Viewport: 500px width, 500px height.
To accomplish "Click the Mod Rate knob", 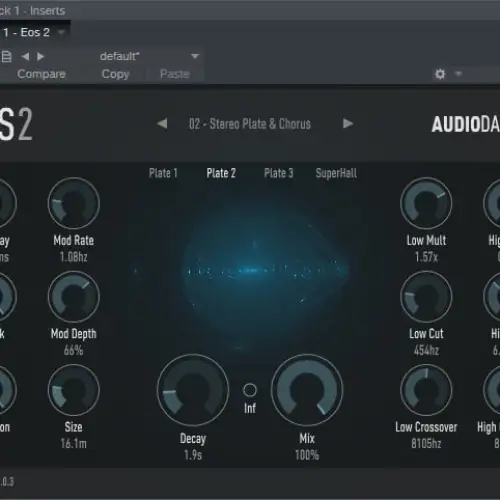I will (x=74, y=203).
